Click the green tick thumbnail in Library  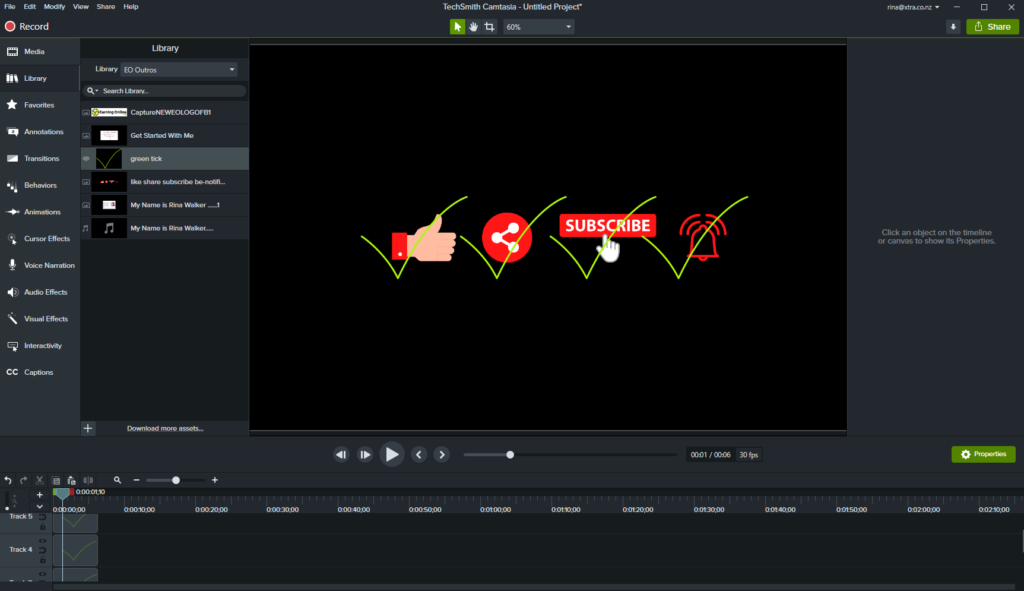[x=109, y=159]
